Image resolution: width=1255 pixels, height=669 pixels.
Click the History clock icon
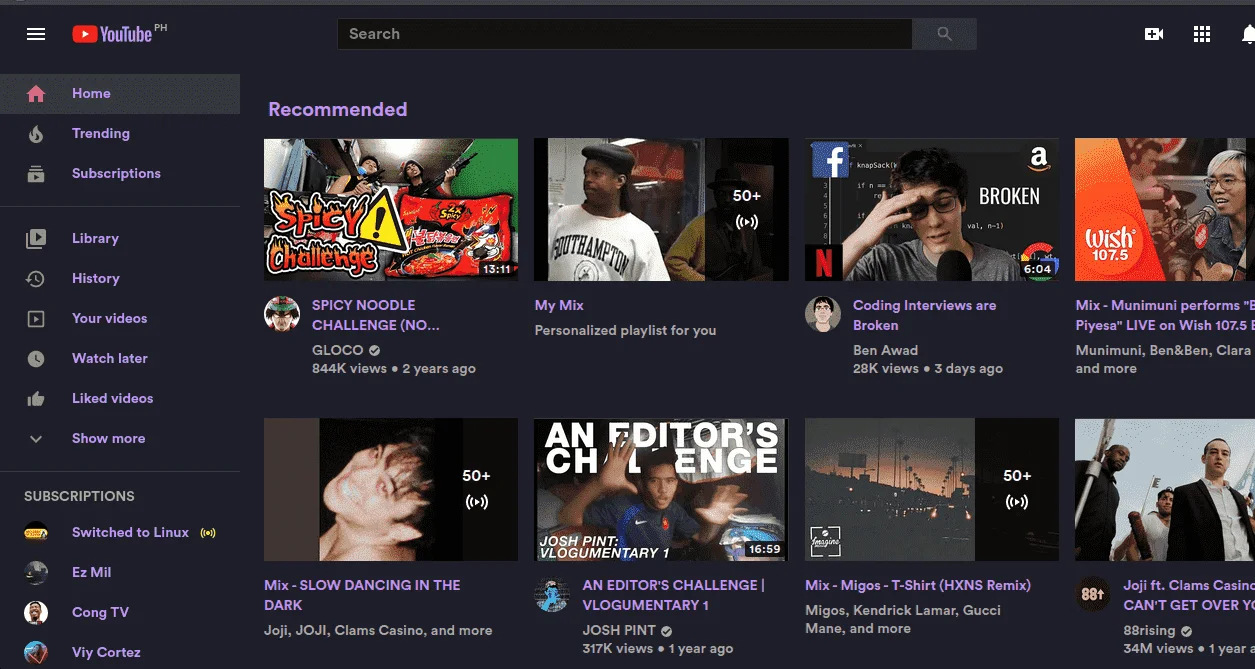tap(36, 279)
